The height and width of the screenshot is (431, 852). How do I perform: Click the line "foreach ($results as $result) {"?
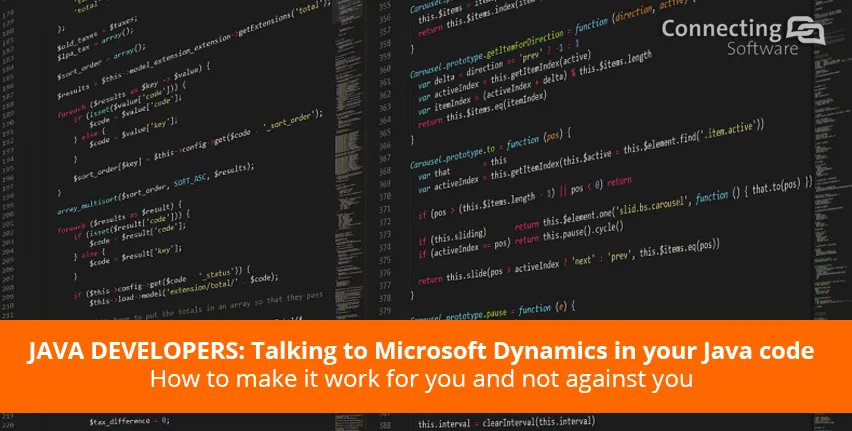coord(120,217)
